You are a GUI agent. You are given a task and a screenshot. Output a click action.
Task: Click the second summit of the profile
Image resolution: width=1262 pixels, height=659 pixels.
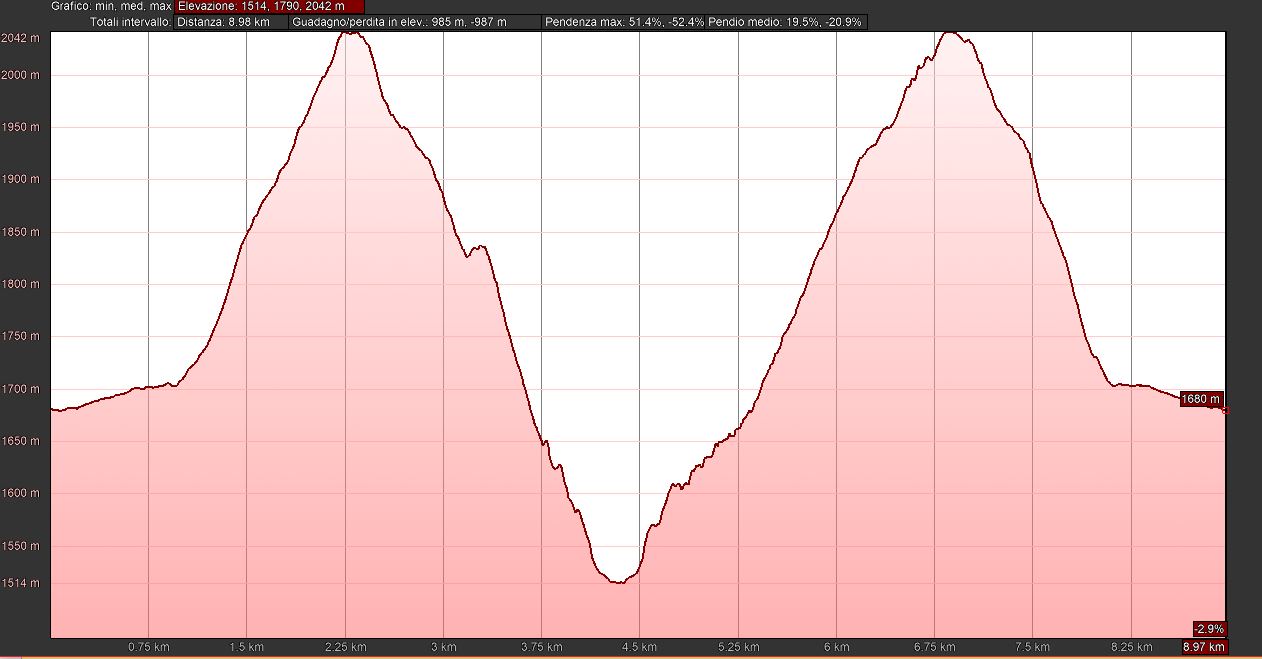[950, 32]
